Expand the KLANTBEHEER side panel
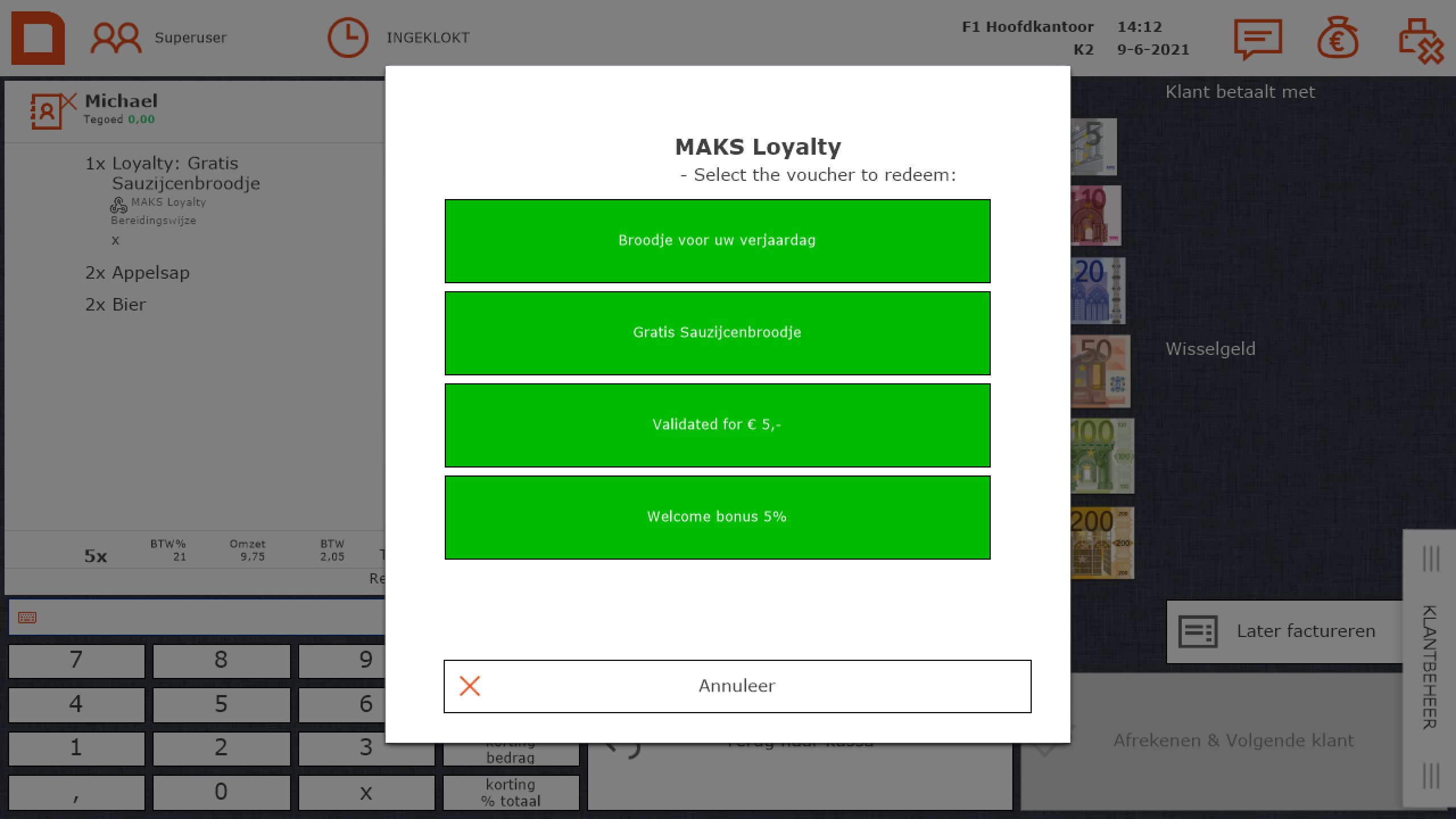Screen dimensions: 1456x819 coord(1430,668)
